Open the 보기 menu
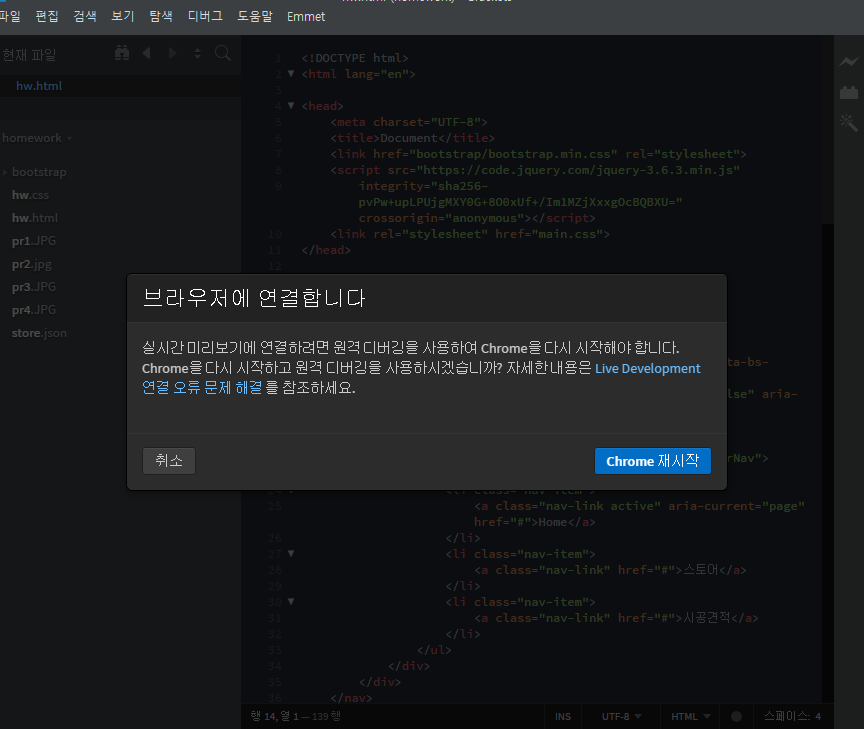864x729 pixels. click(x=123, y=17)
